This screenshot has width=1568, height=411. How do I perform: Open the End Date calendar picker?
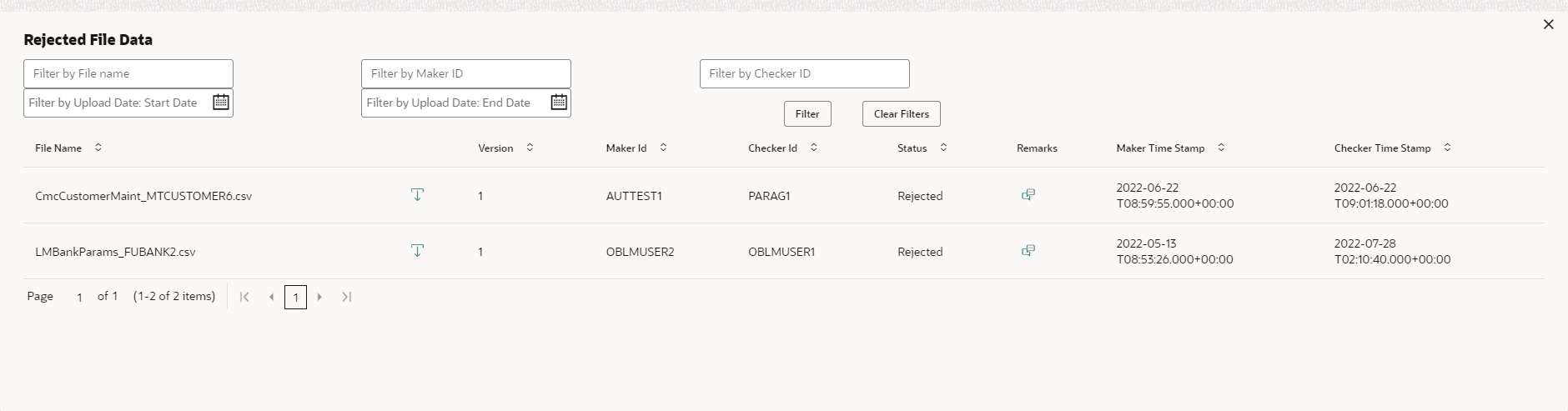(559, 103)
